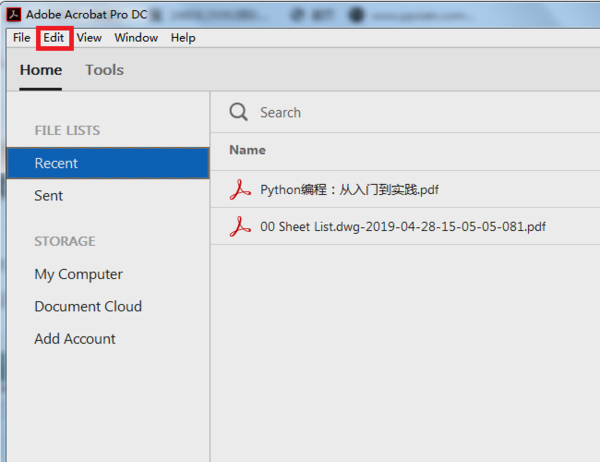Select Python编程：从入门到实践.pdf file name

[x=349, y=189]
